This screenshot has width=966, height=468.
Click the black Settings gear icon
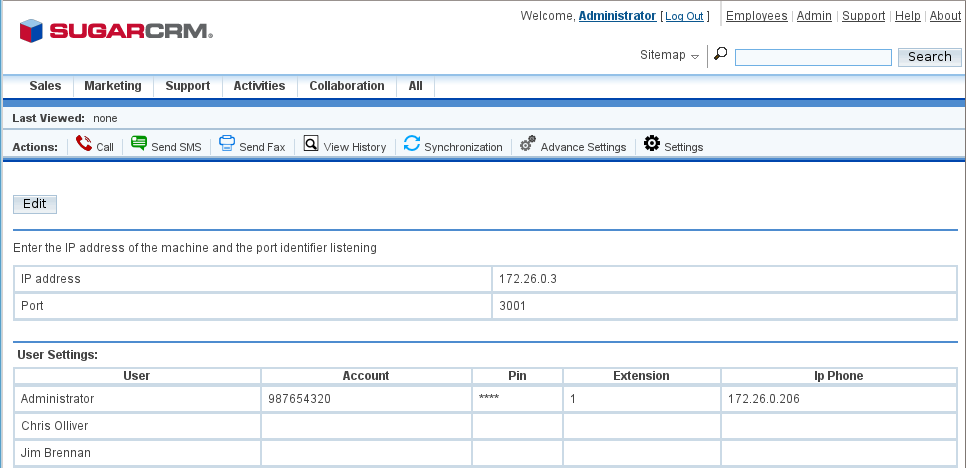652,145
